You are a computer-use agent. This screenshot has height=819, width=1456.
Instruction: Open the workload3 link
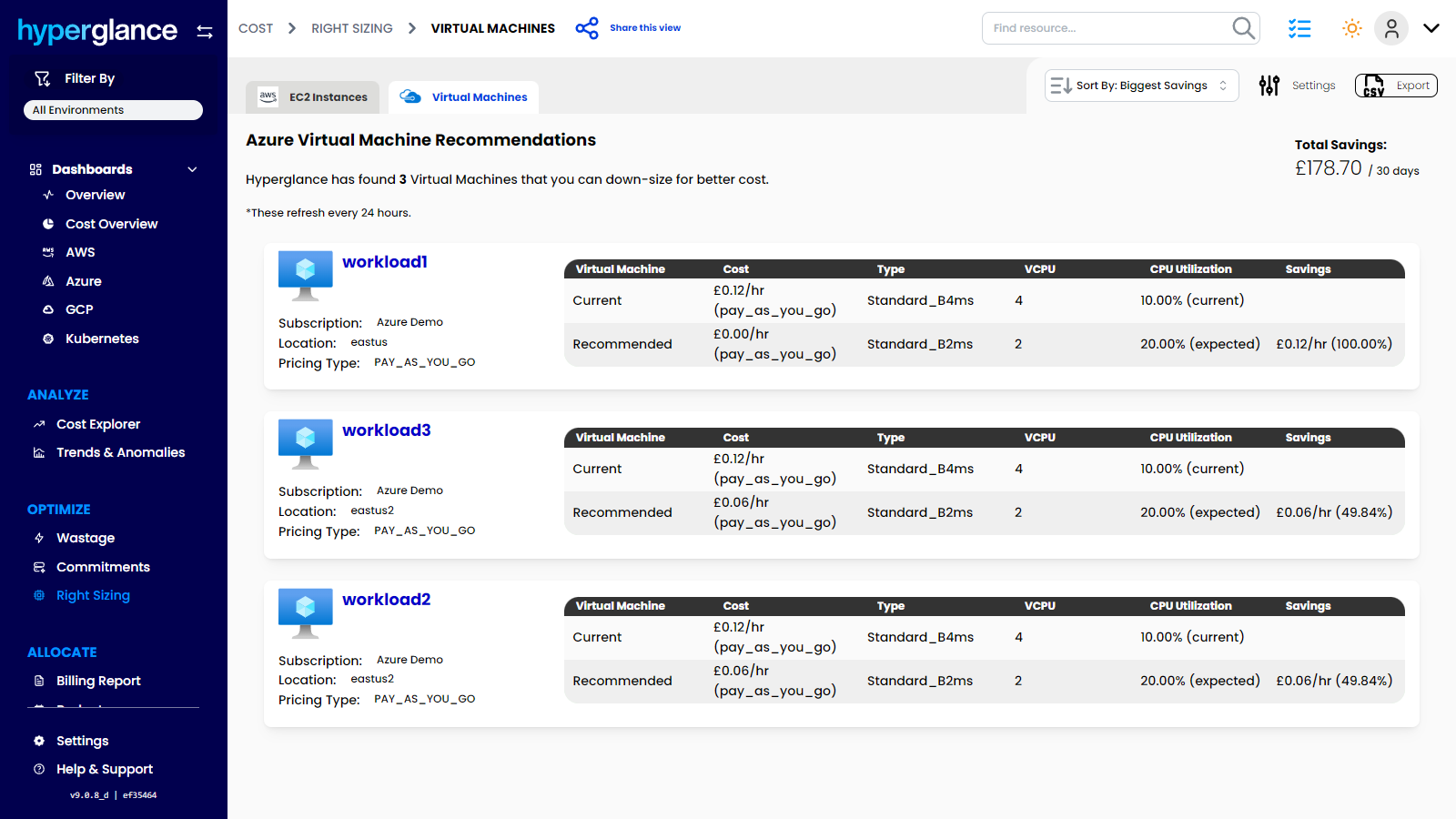[387, 430]
